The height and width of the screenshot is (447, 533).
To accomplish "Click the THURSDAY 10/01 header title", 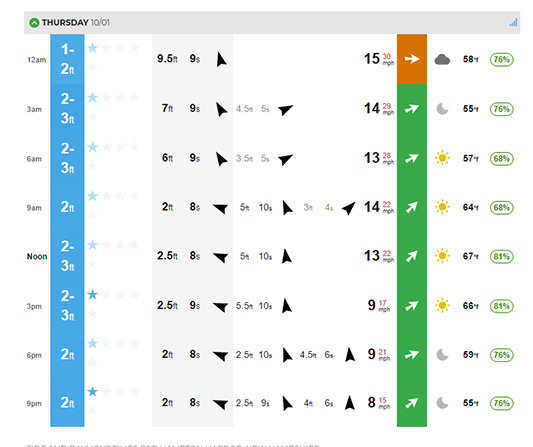I will coord(75,22).
